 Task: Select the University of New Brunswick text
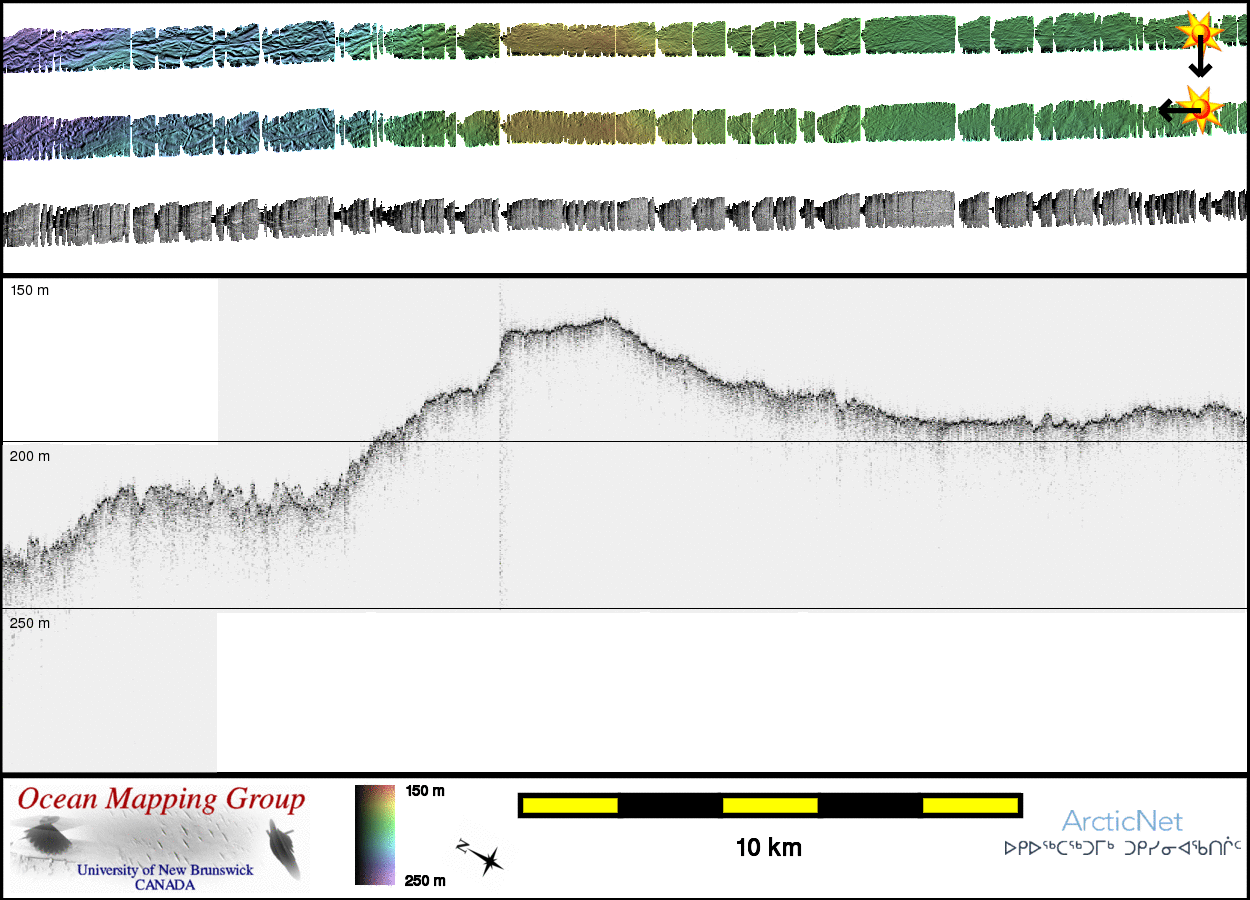[x=165, y=870]
